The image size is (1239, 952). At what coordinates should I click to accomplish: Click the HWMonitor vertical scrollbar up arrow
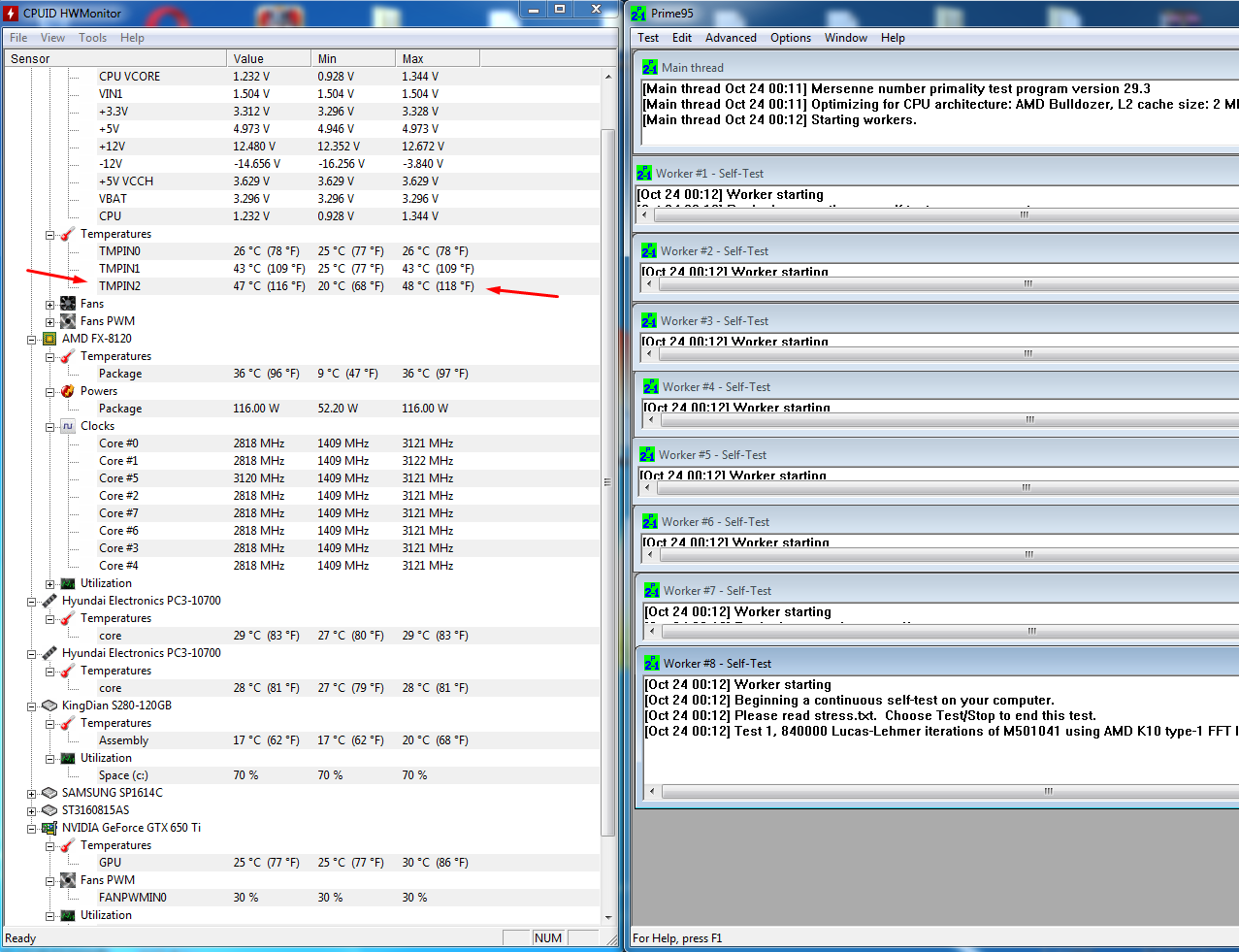[608, 76]
